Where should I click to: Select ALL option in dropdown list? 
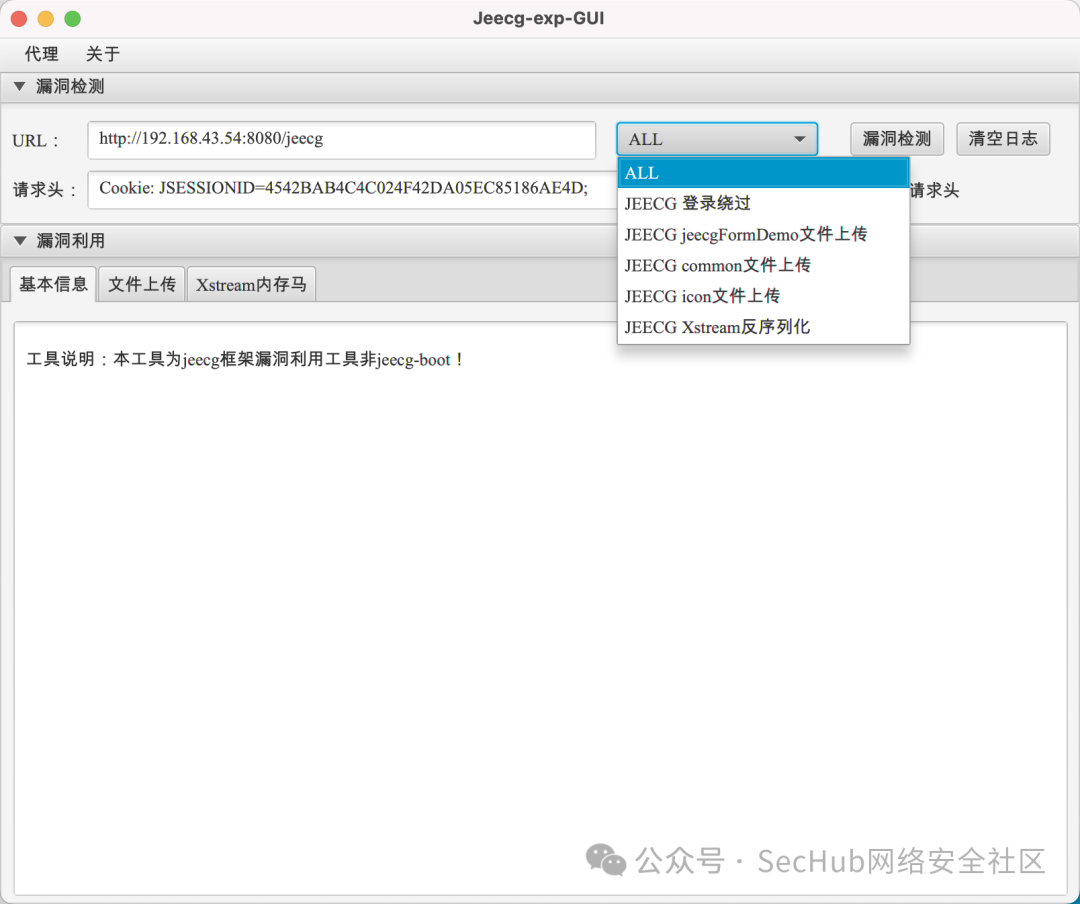763,173
